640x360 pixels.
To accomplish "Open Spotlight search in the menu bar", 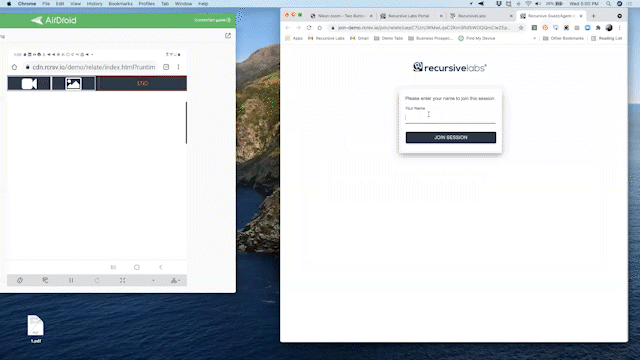I will pos(608,4).
